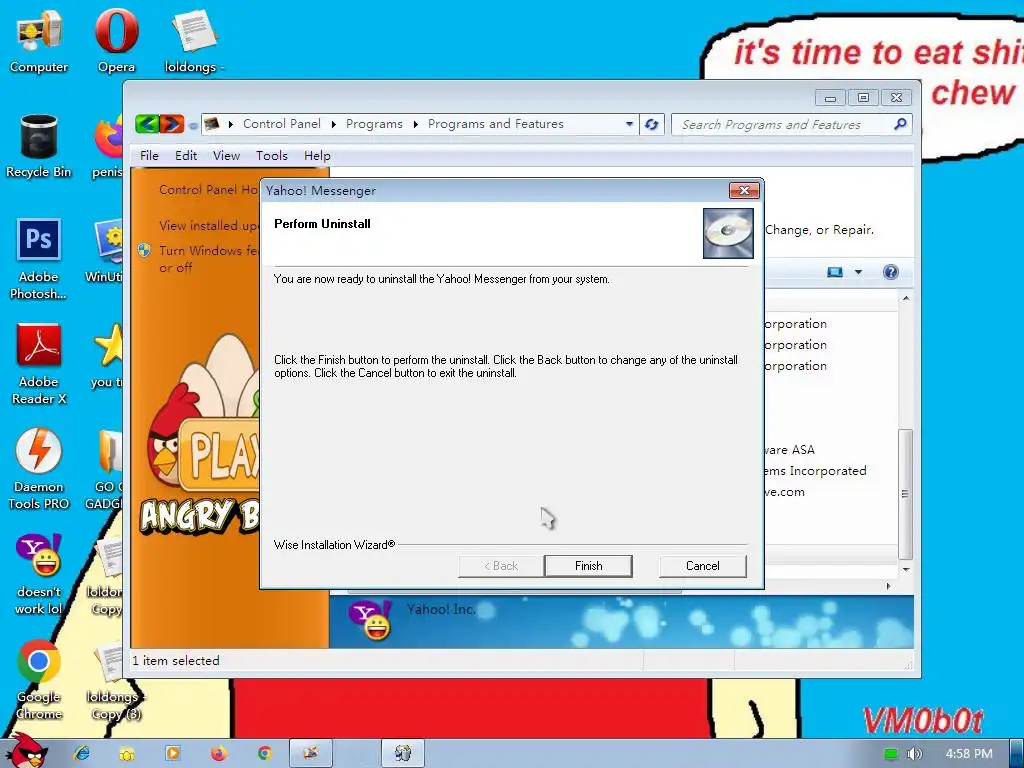The width and height of the screenshot is (1024, 768).
Task: Launch Adobe Photoshop shortcut
Action: click(39, 259)
